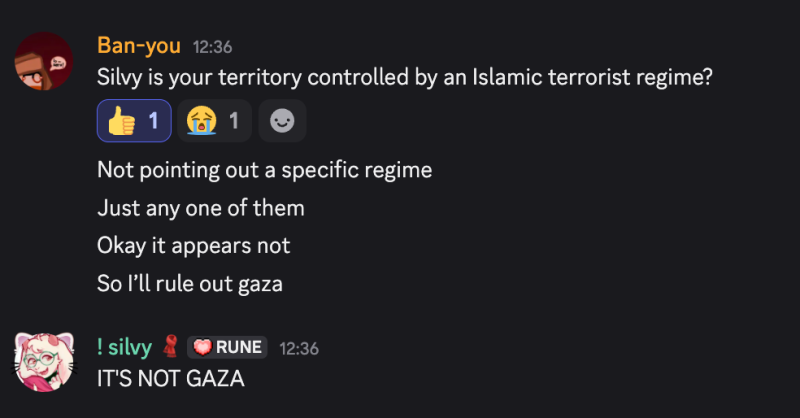The height and width of the screenshot is (418, 800).
Task: Click the "So I'll rule out gaza" message
Action: click(x=190, y=283)
